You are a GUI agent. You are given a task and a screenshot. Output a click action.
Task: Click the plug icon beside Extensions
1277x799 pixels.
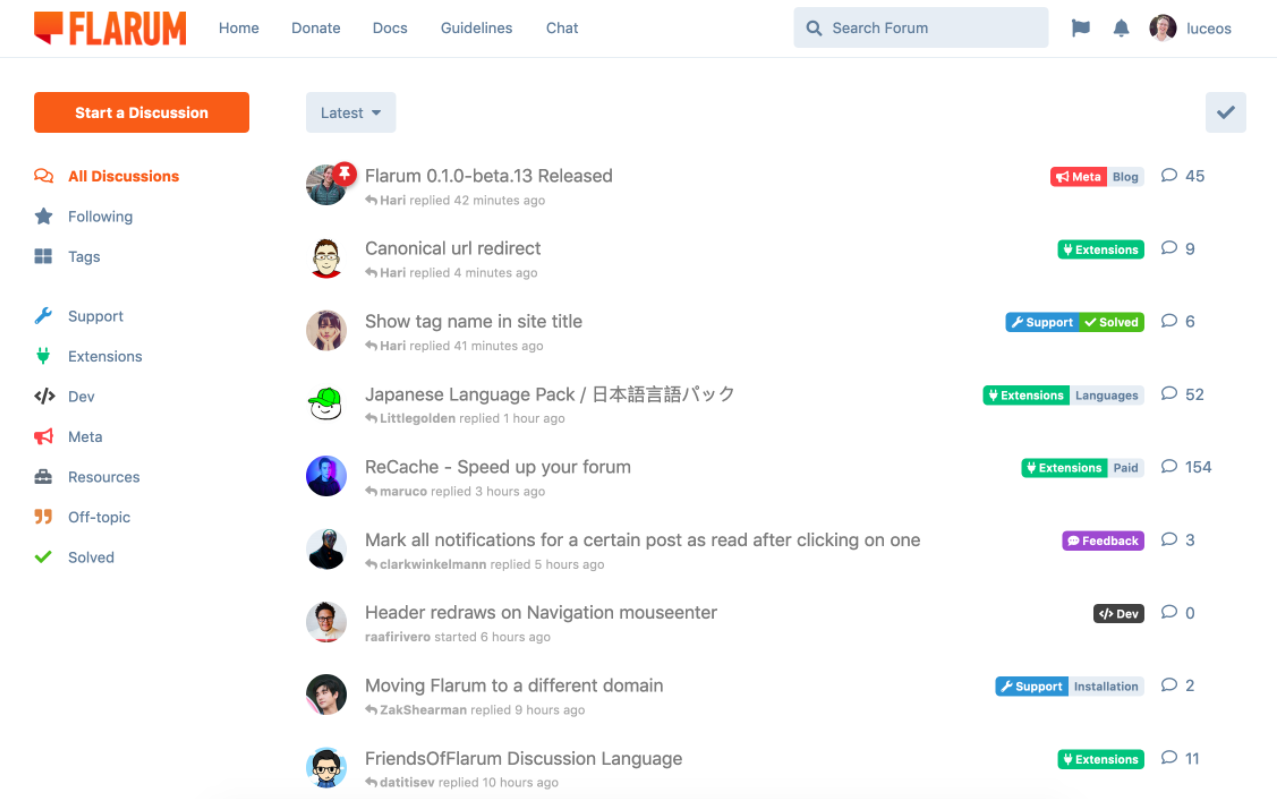point(42,356)
